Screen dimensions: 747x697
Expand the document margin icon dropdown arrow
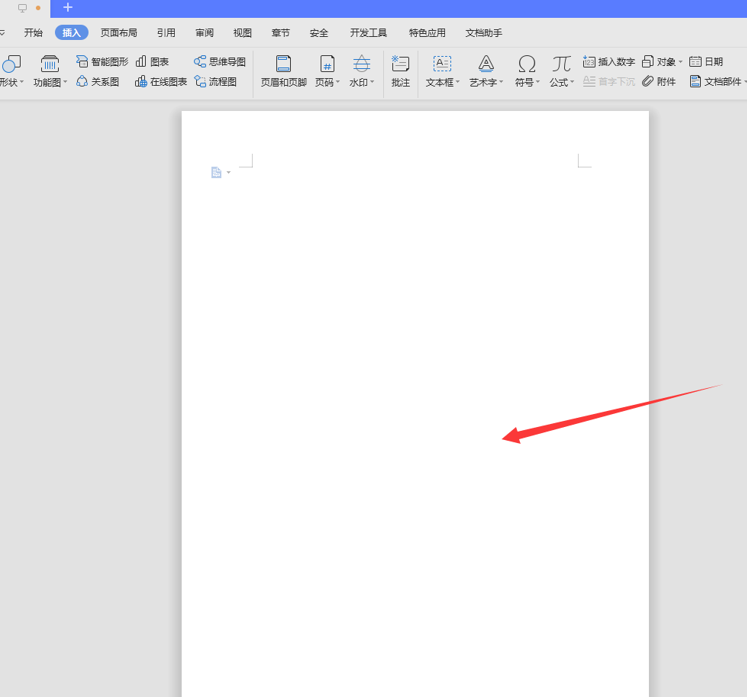pos(229,172)
